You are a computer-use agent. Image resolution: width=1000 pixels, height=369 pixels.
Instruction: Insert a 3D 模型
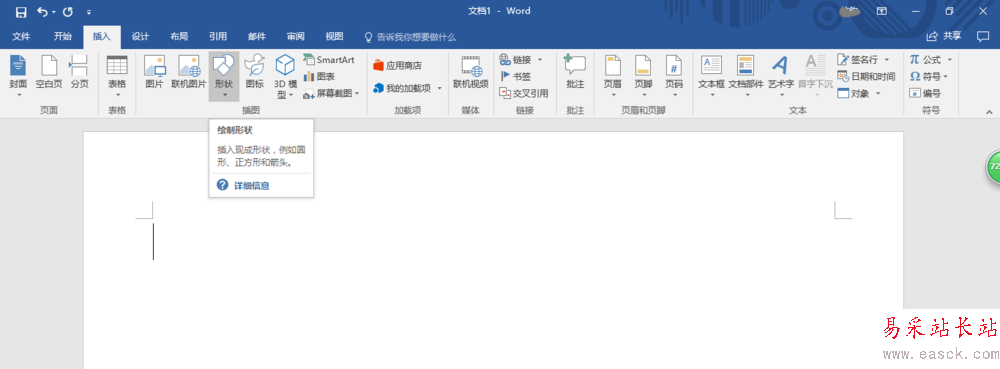[x=285, y=76]
